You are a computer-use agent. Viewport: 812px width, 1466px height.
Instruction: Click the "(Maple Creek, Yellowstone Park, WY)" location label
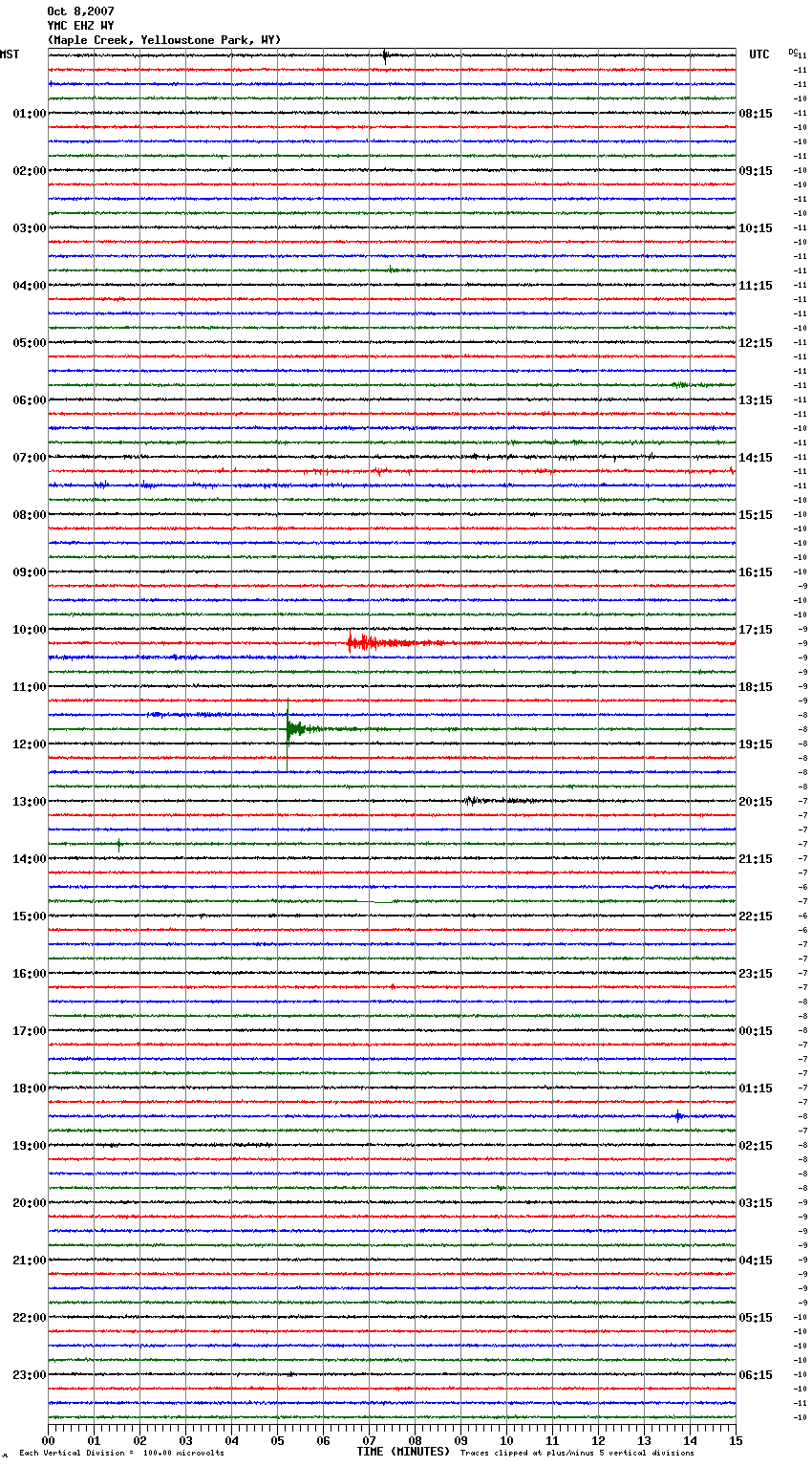click(163, 40)
